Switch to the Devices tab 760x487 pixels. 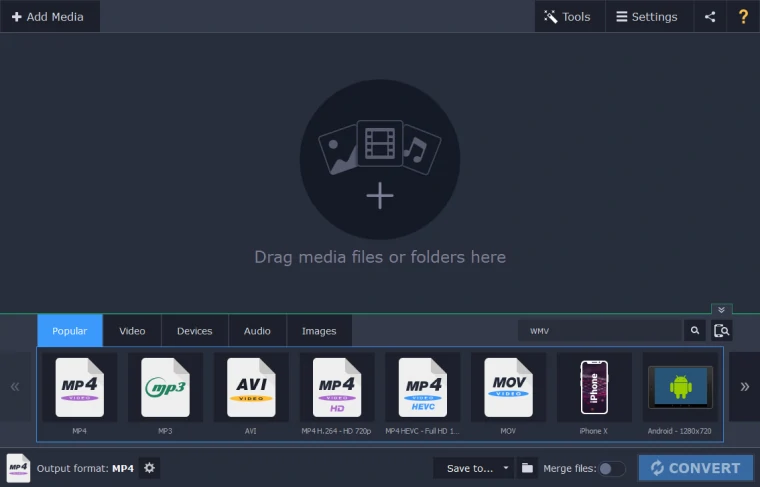click(x=194, y=330)
